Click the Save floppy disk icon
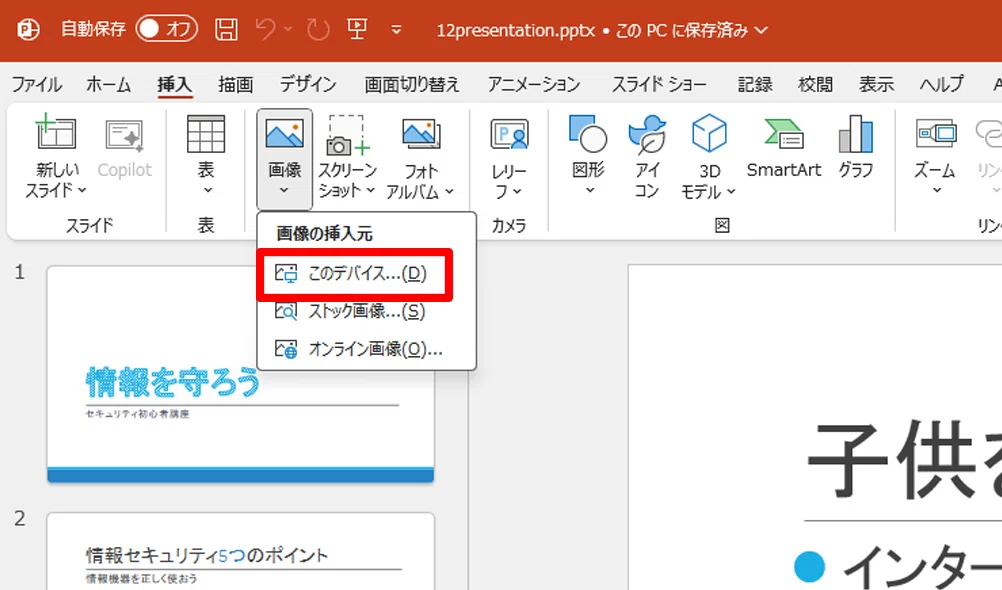Screen dimensions: 1002x590 226,29
